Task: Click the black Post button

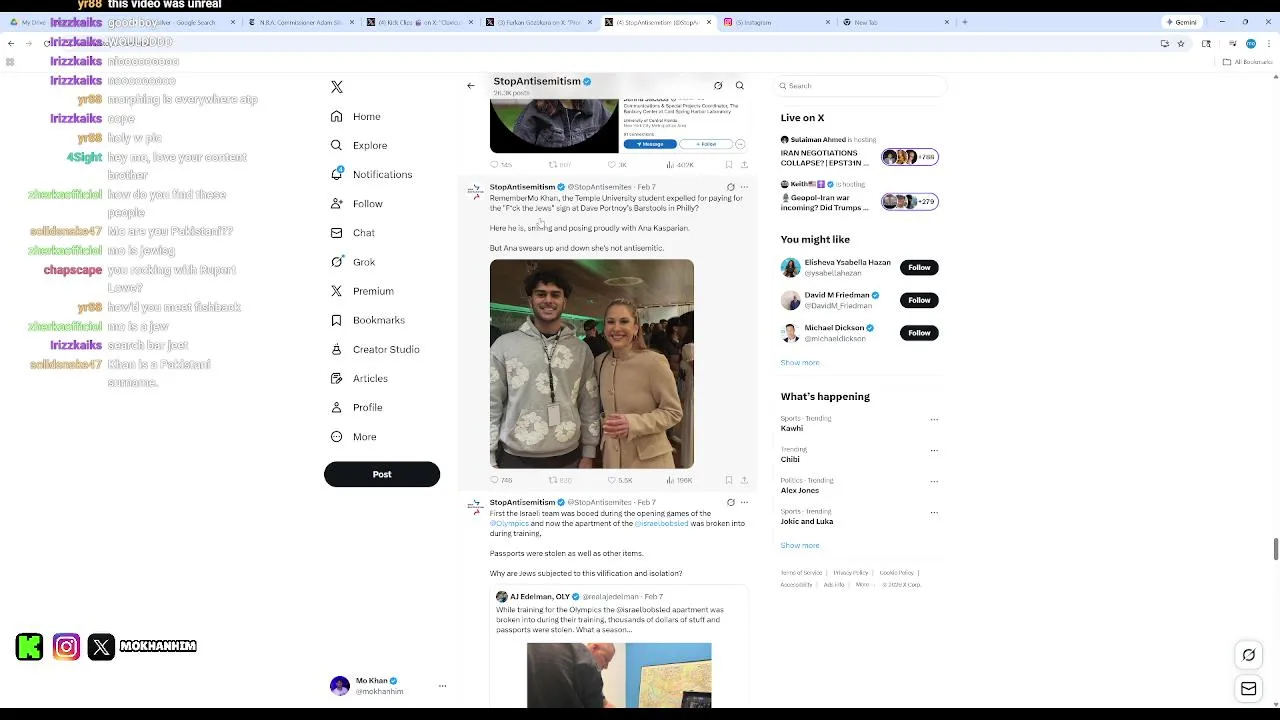Action: (x=382, y=474)
